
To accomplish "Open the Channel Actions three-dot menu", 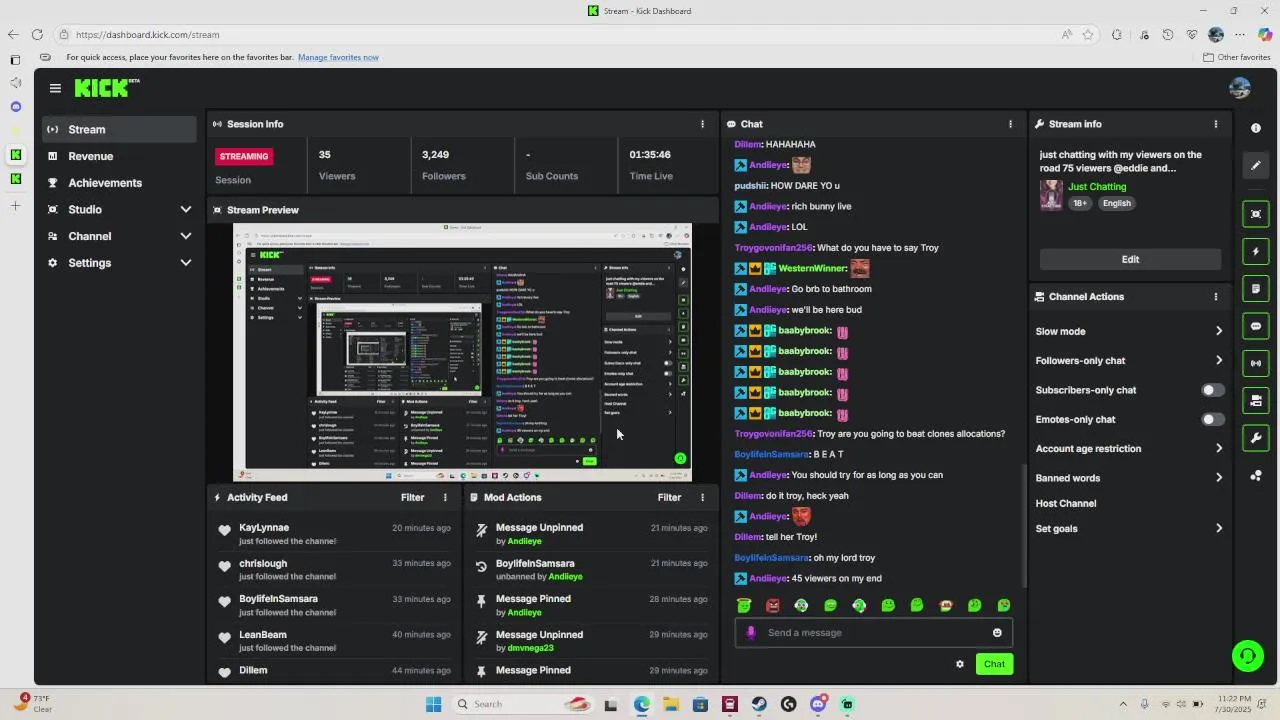I will coord(1216,297).
